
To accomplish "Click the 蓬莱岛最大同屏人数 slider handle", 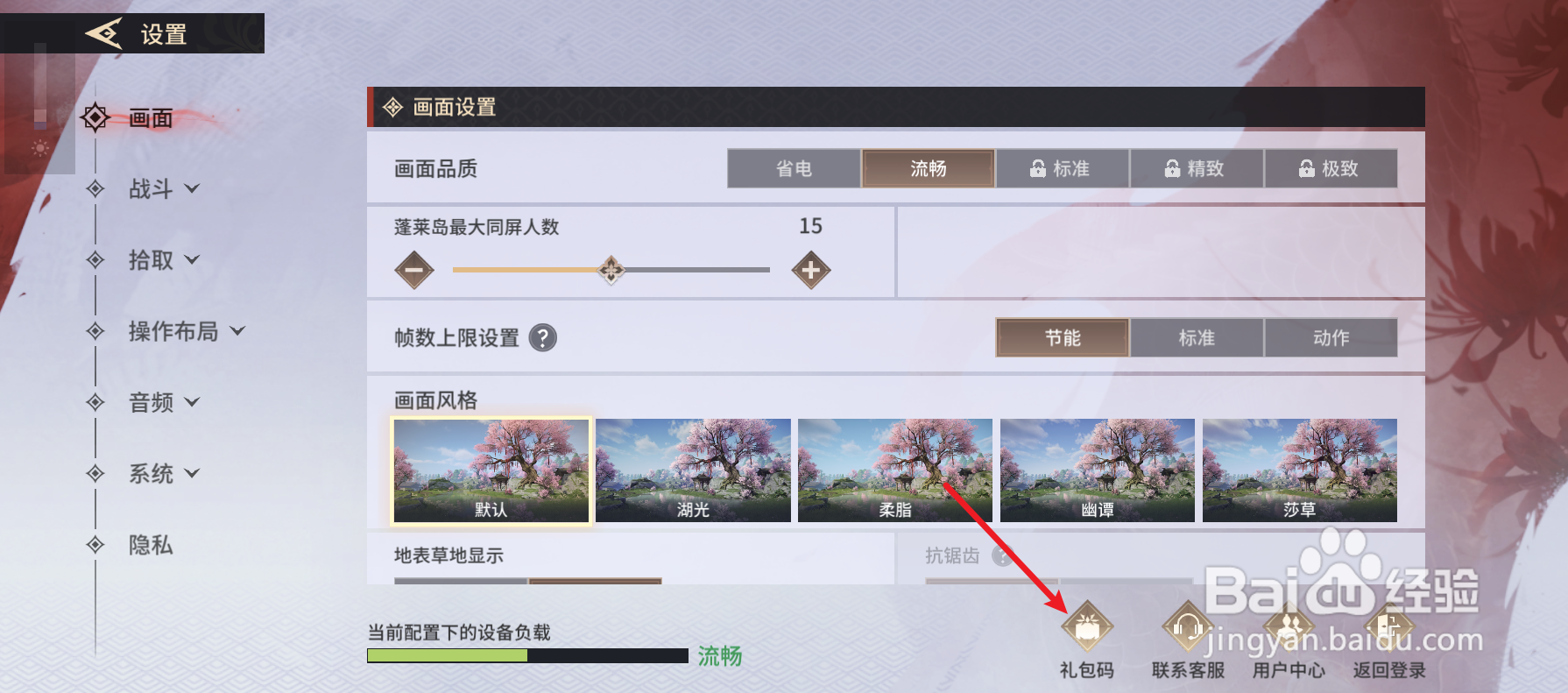I will click(x=611, y=270).
